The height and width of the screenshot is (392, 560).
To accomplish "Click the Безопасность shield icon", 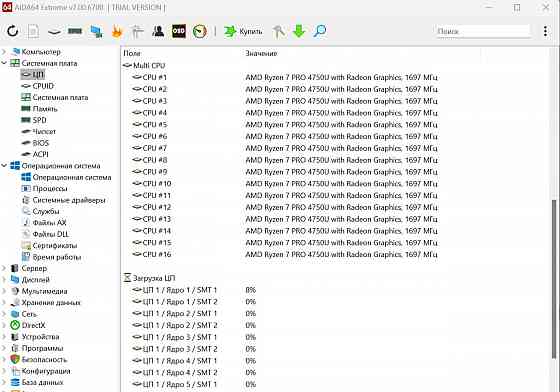I will pos(15,360).
